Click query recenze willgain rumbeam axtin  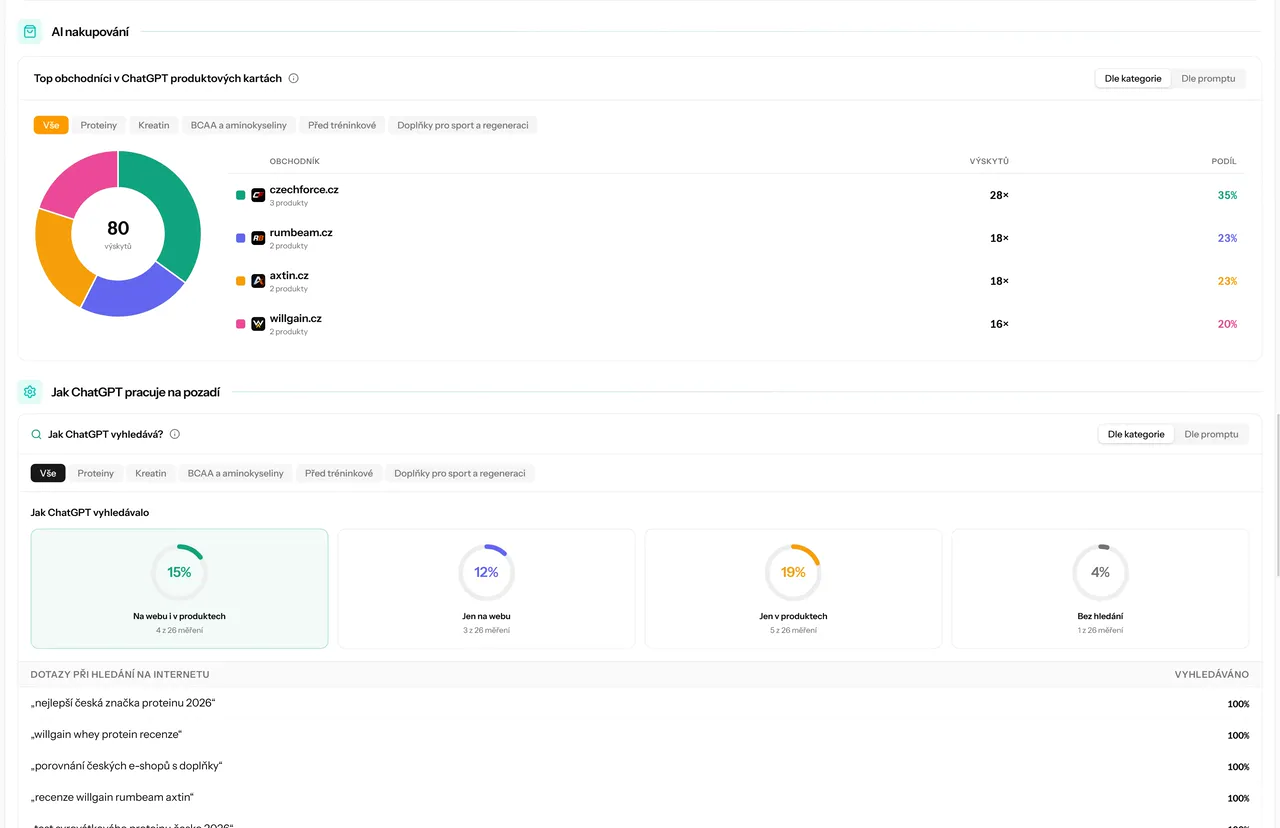[112, 797]
